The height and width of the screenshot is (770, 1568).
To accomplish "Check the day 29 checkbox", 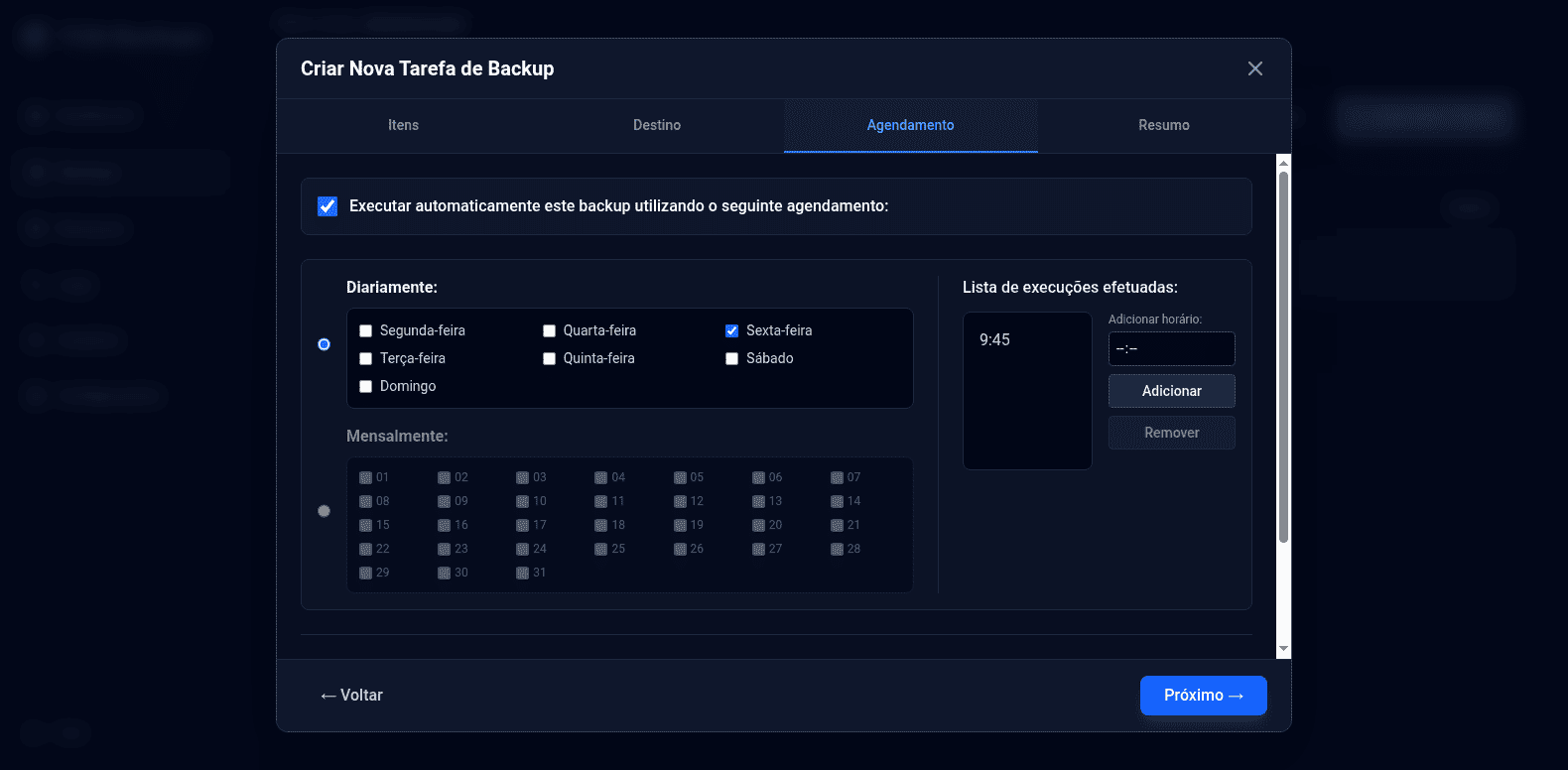I will [365, 574].
